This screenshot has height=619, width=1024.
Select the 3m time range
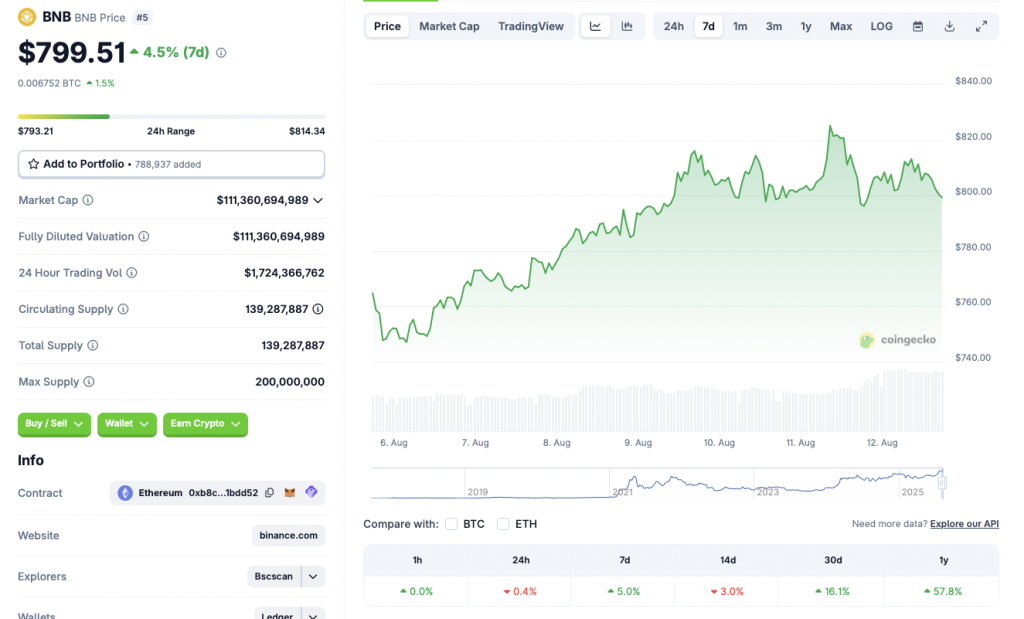774,26
